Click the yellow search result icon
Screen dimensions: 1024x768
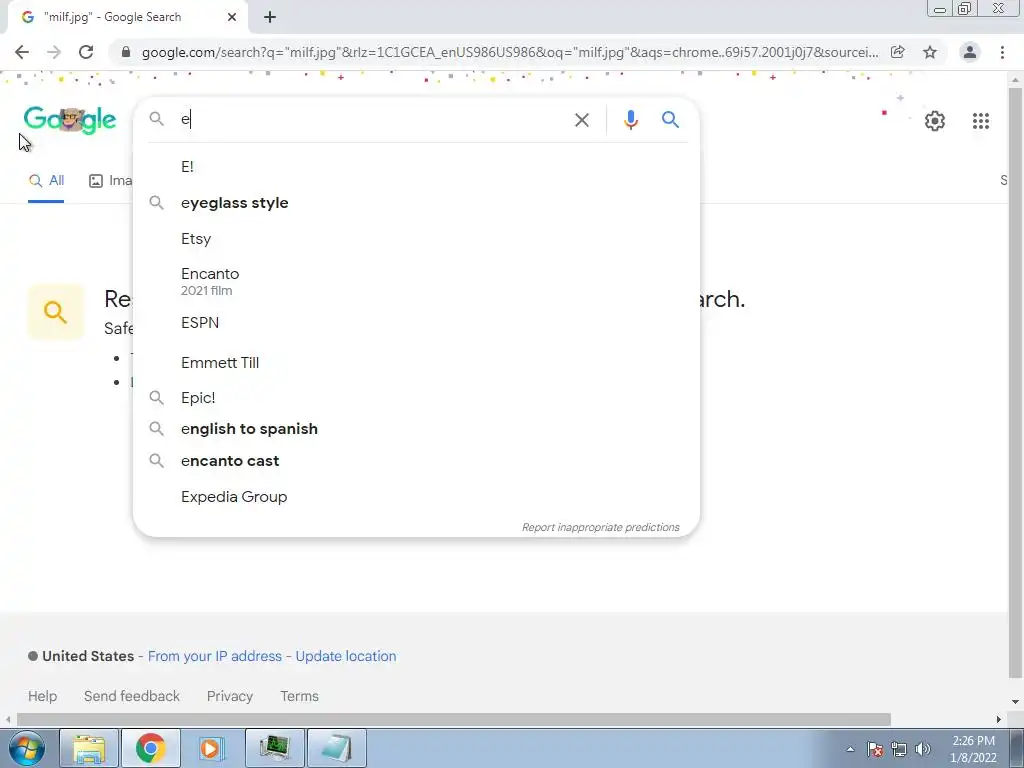pyautogui.click(x=56, y=312)
